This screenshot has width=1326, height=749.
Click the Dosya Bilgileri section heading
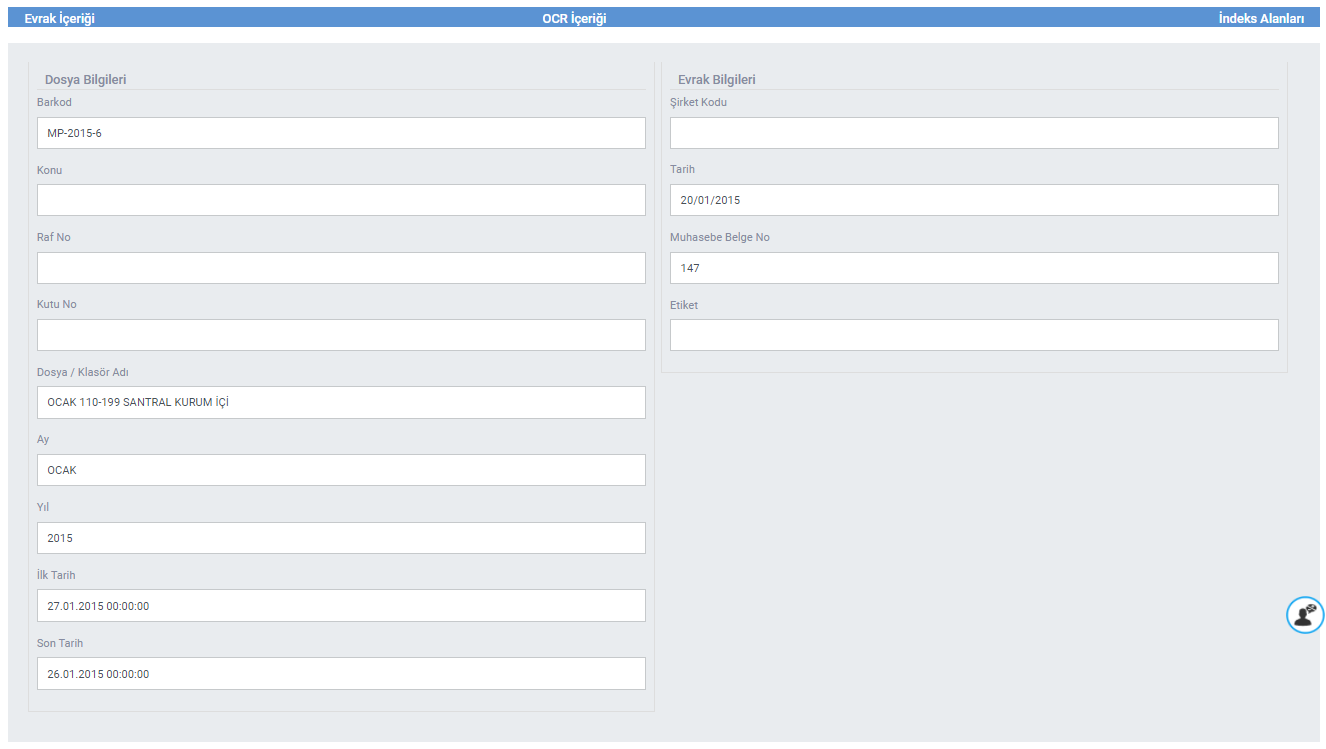tap(85, 80)
